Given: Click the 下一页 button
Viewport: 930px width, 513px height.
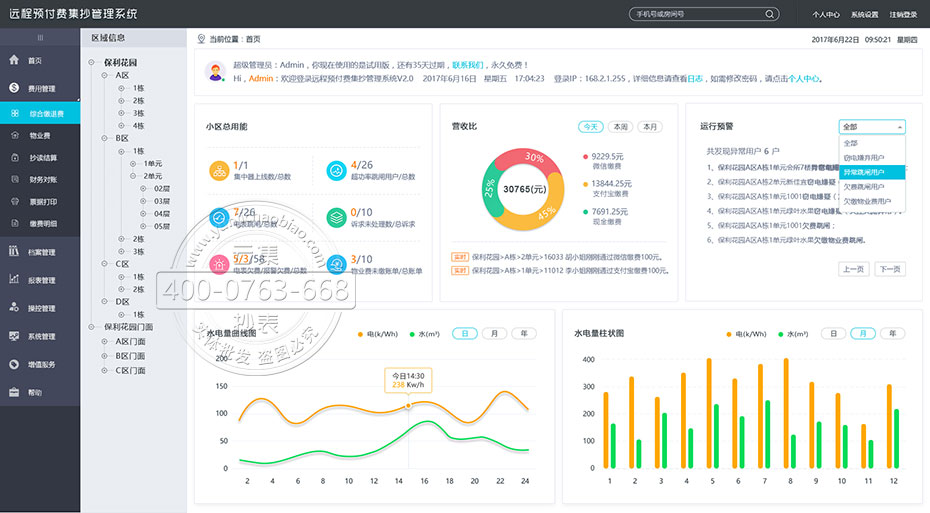Looking at the screenshot, I should 889,269.
